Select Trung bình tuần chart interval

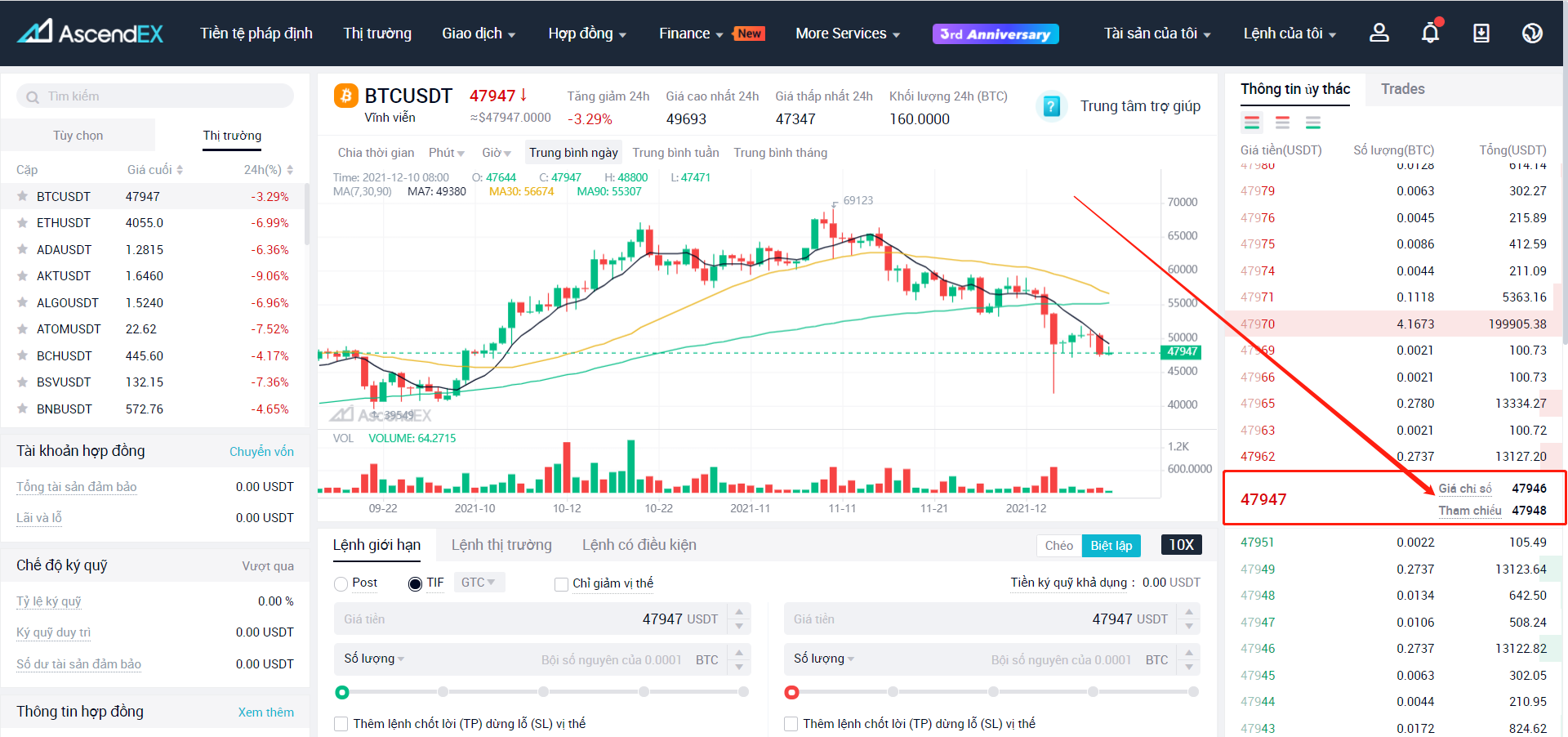[675, 153]
